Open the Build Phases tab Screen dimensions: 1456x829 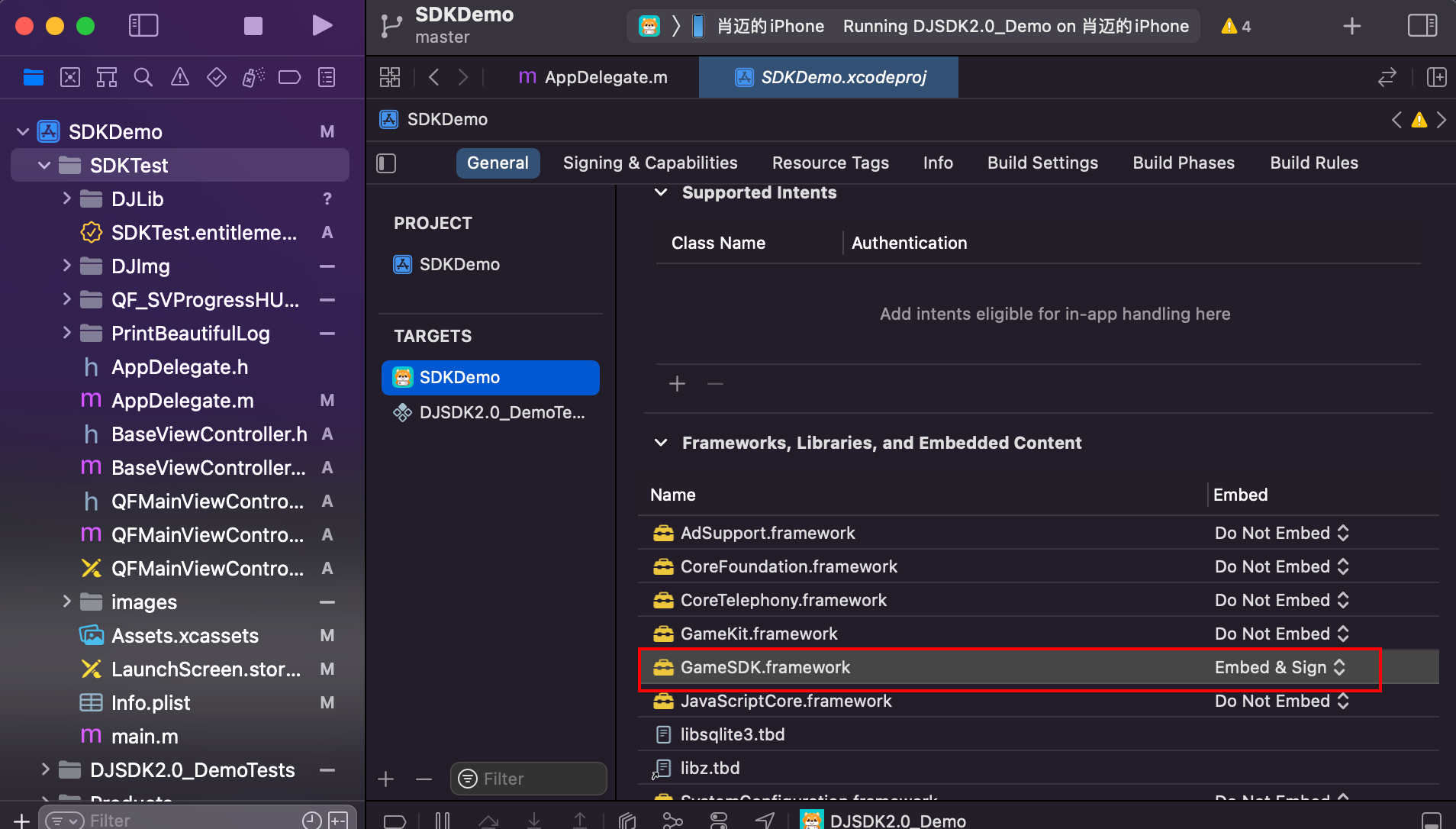click(x=1184, y=163)
